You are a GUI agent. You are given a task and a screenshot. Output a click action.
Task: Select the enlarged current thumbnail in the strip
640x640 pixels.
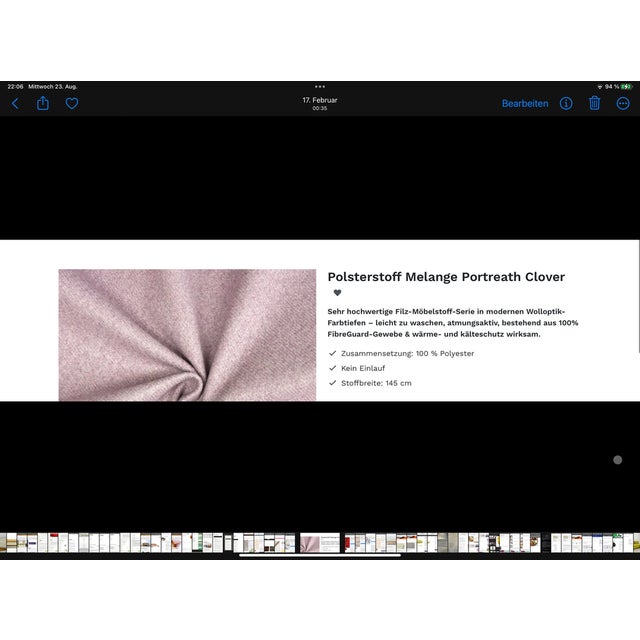tap(320, 543)
